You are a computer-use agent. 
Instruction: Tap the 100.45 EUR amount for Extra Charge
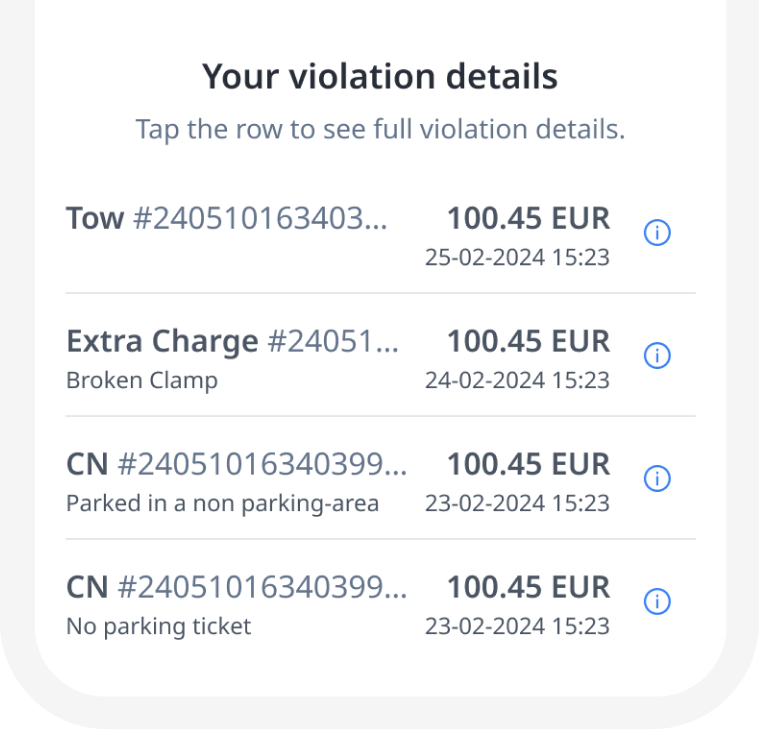[x=528, y=342]
